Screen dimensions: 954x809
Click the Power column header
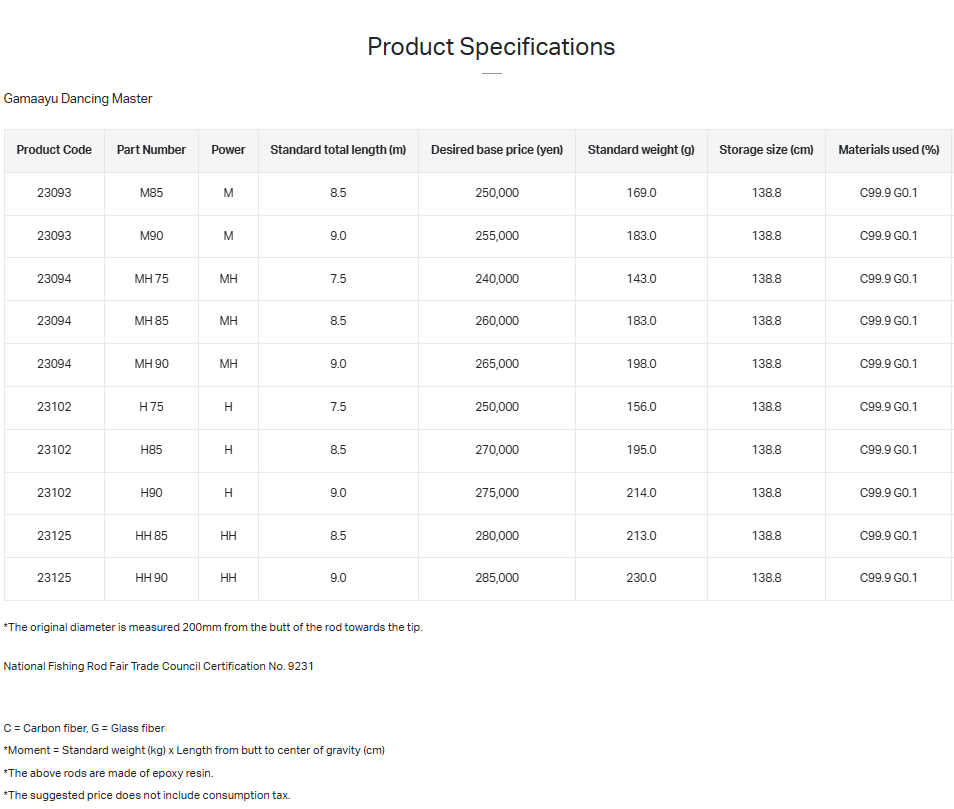click(228, 150)
